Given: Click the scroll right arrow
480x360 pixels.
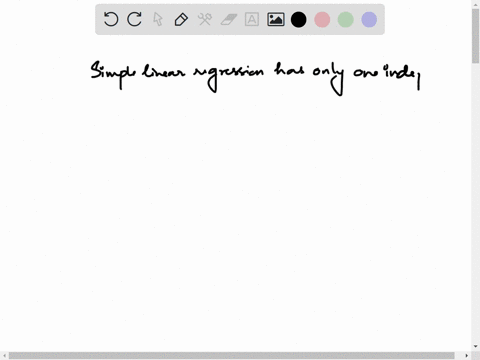Looking at the screenshot, I should tap(467, 355).
